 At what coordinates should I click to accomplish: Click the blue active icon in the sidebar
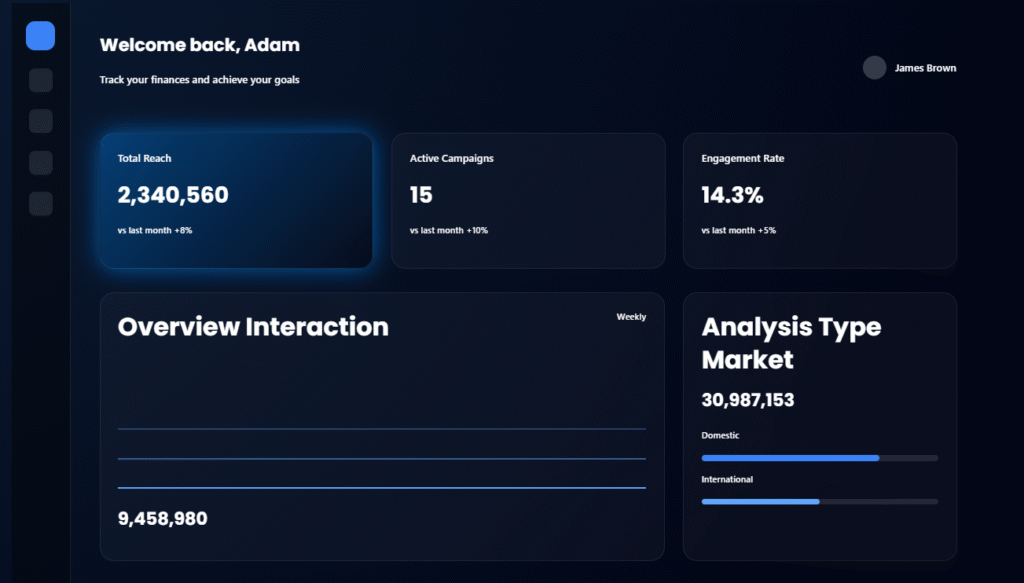(40, 36)
